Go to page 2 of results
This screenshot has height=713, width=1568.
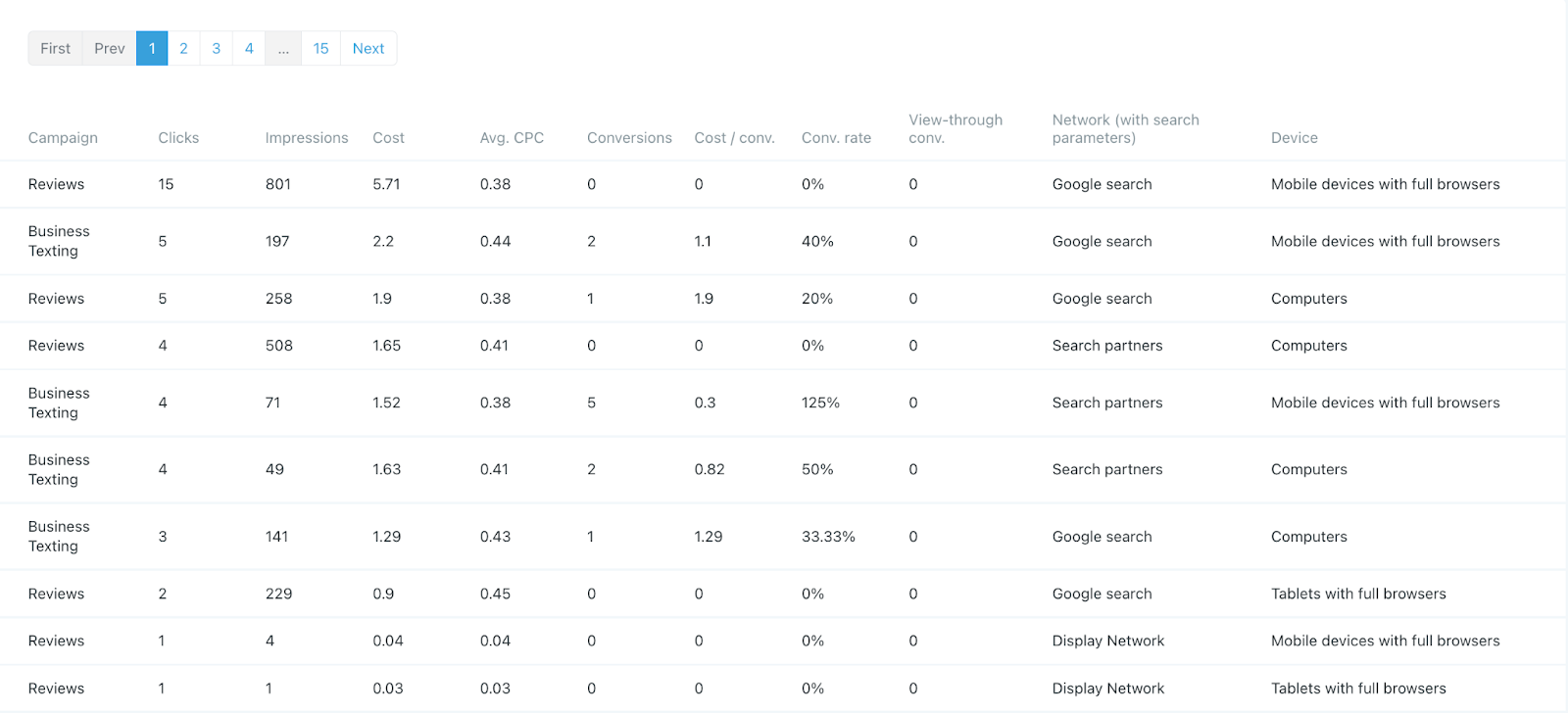click(183, 48)
